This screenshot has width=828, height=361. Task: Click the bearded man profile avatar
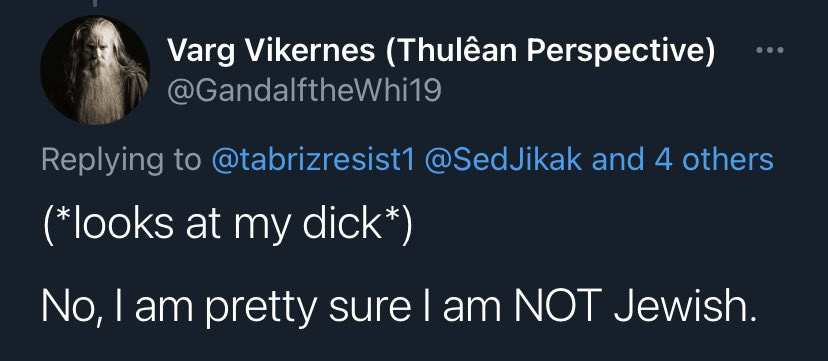(95, 70)
